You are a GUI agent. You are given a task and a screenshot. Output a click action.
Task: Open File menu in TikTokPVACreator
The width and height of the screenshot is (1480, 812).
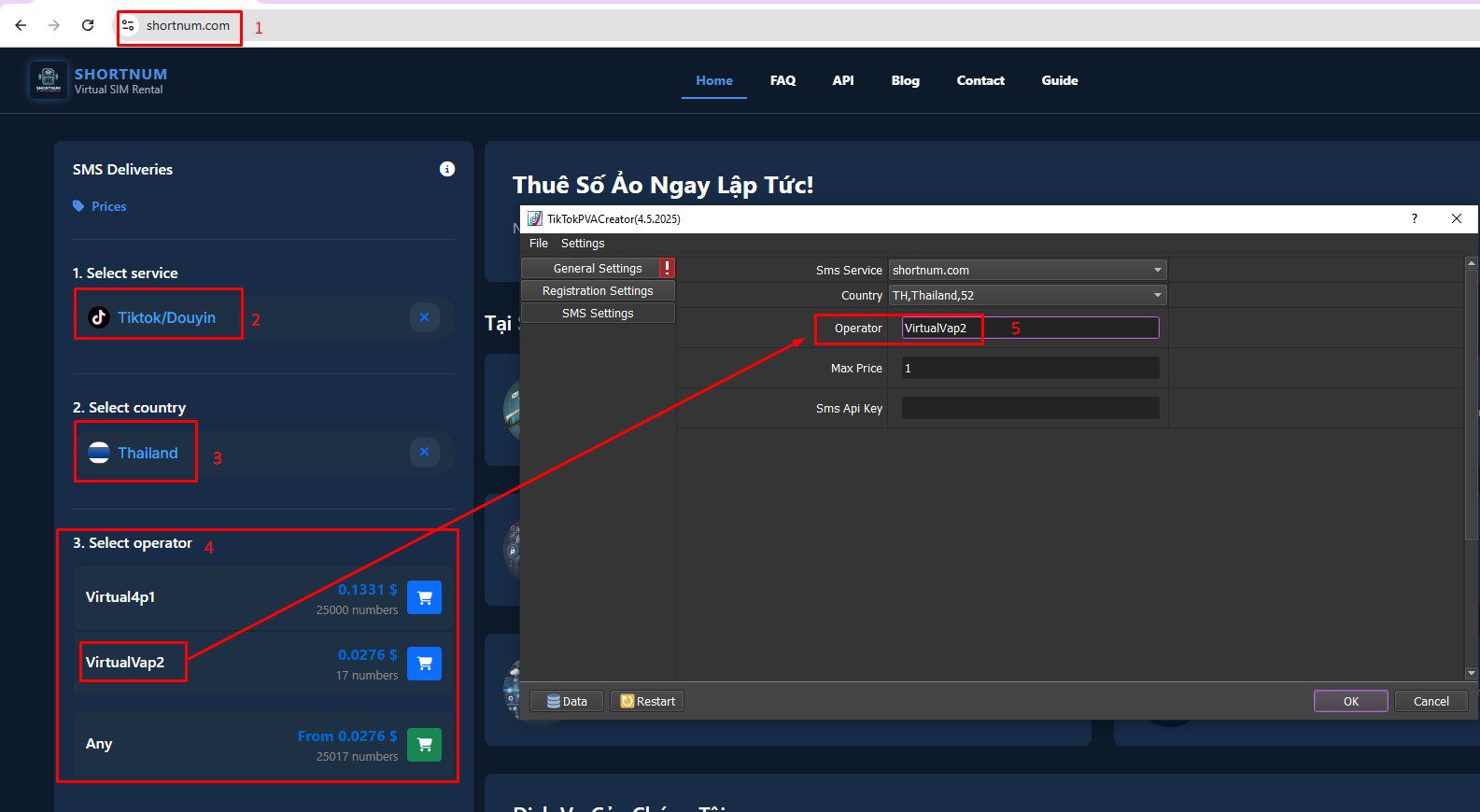pos(539,243)
